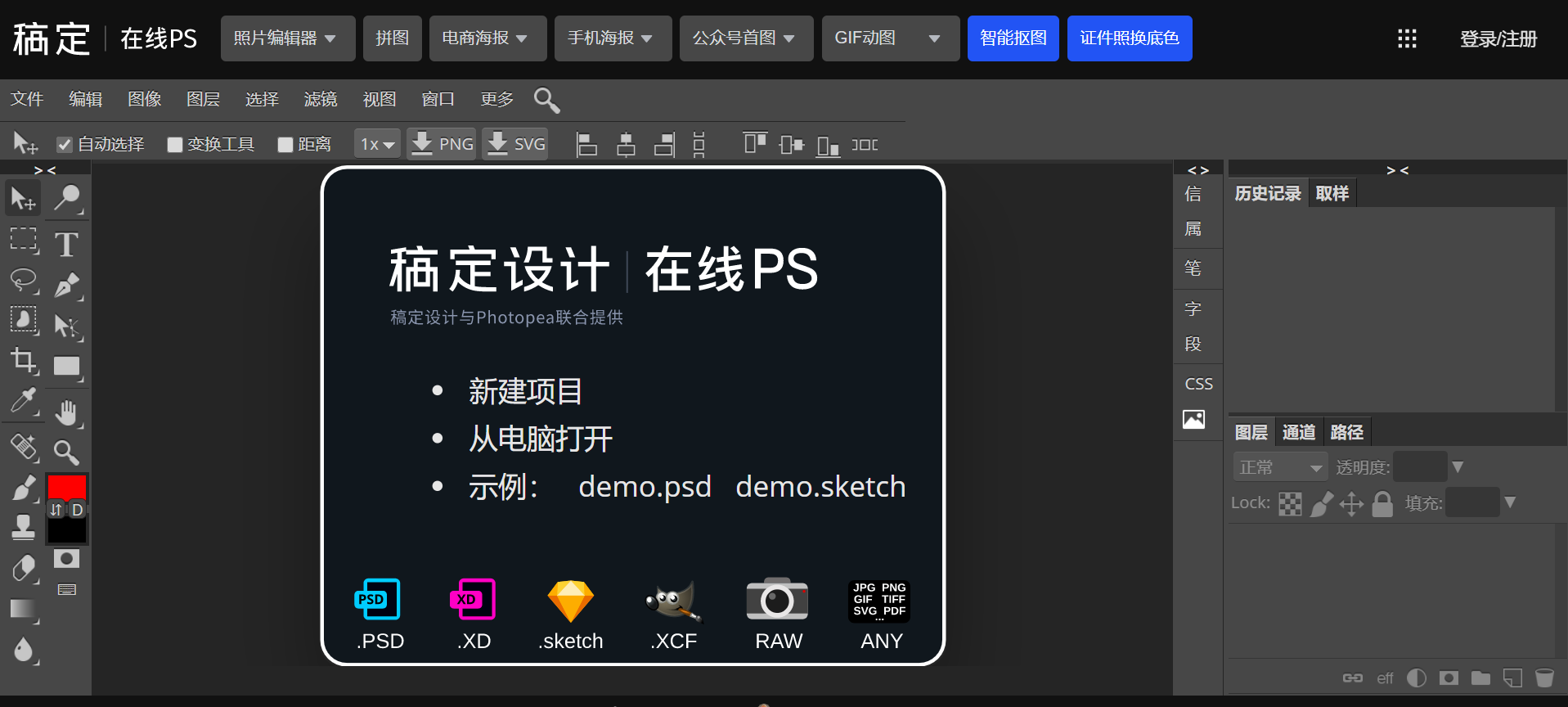The width and height of the screenshot is (1568, 707).
Task: Select the Zoom tool in left toolbar
Action: [x=66, y=452]
